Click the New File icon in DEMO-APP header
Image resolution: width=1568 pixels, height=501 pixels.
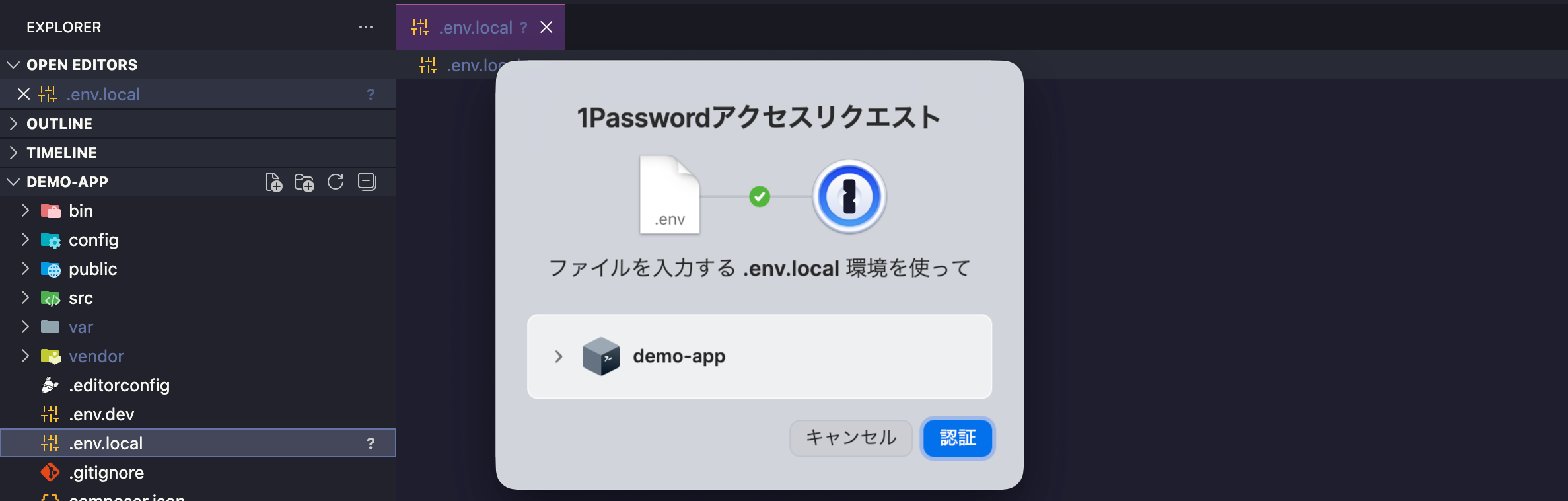click(273, 182)
